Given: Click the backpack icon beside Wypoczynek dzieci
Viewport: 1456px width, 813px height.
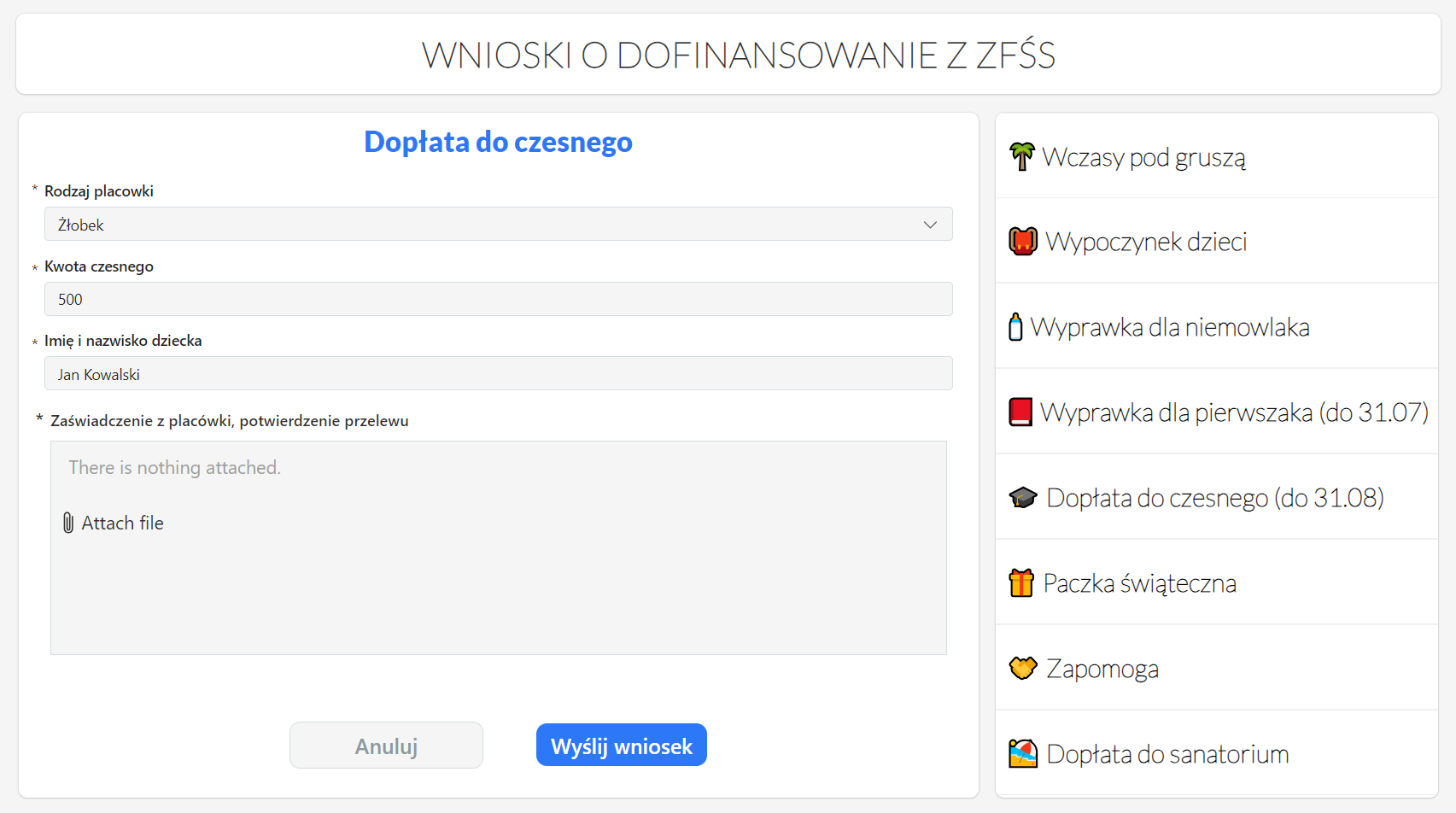Looking at the screenshot, I should (x=1022, y=242).
